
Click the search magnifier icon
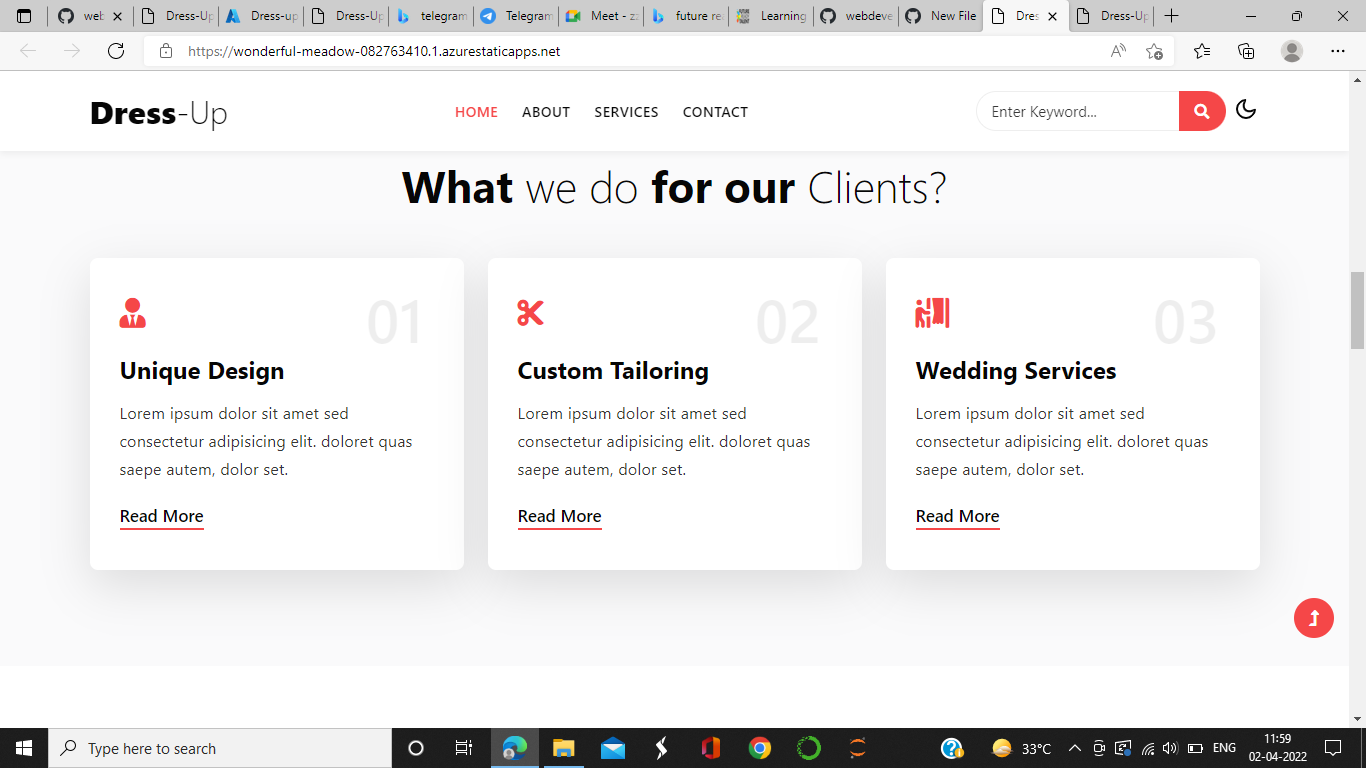pos(1201,111)
